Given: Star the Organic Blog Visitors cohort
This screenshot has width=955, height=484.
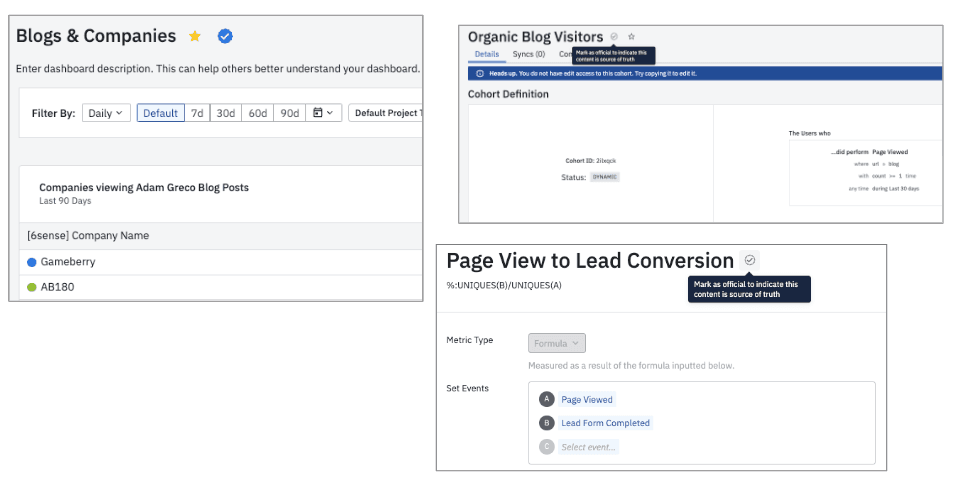Looking at the screenshot, I should [631, 36].
